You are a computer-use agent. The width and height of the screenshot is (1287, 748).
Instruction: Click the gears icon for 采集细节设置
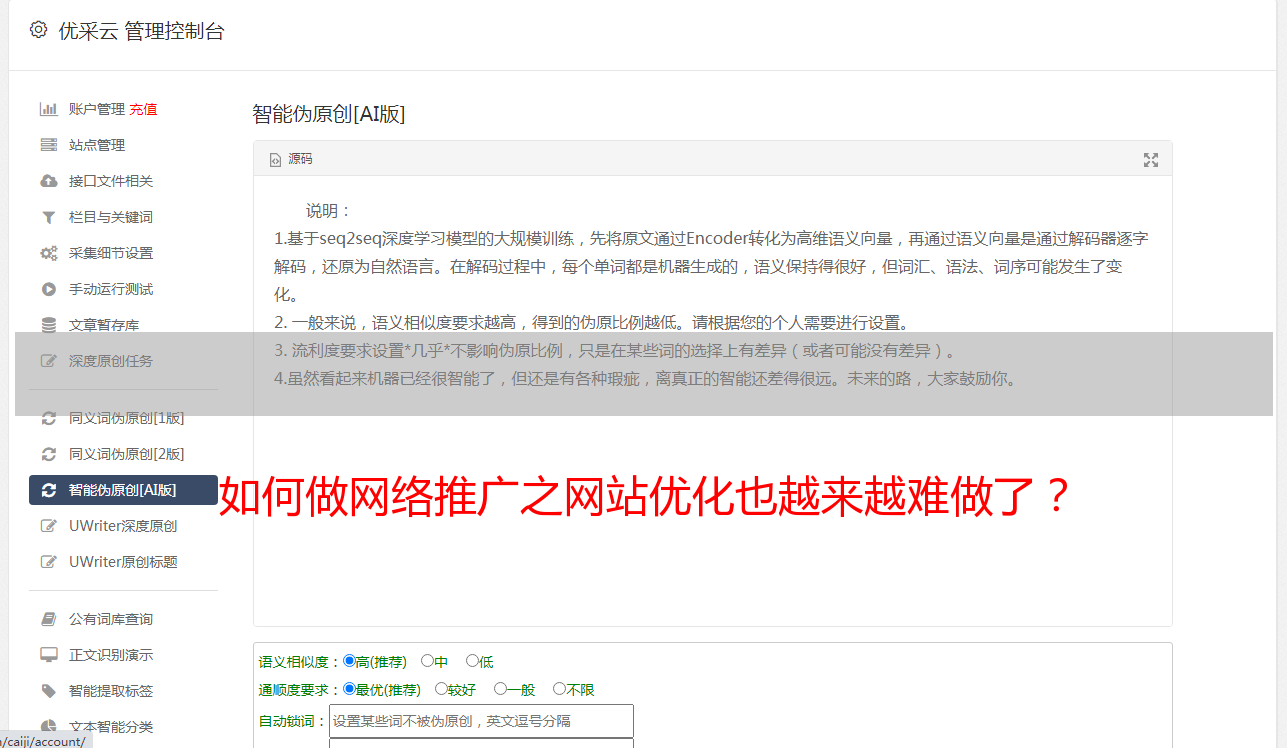pyautogui.click(x=48, y=253)
